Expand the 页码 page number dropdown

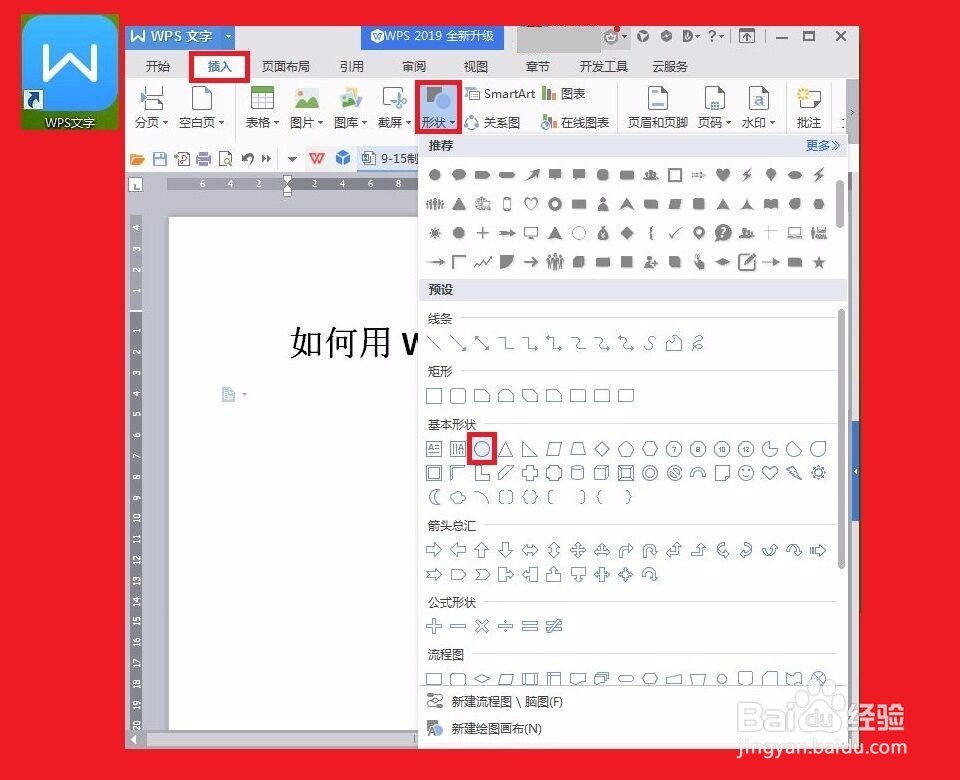714,108
